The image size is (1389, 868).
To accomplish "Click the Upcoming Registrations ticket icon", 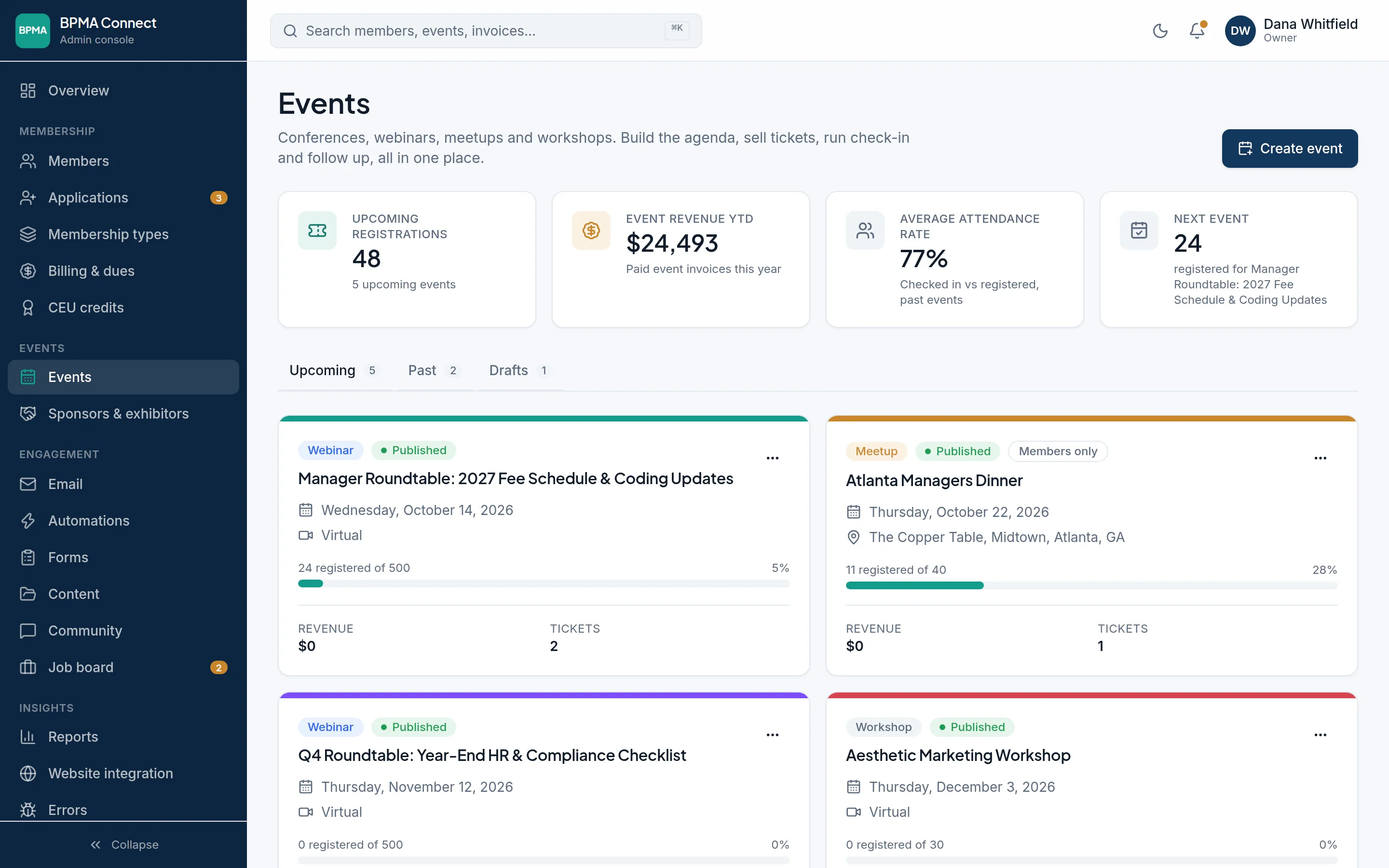I will pyautogui.click(x=317, y=231).
